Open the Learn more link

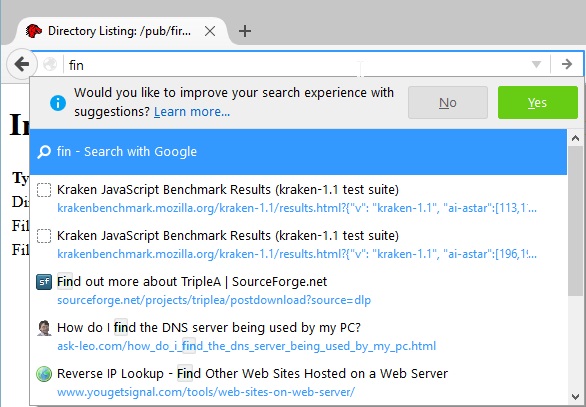coord(192,112)
